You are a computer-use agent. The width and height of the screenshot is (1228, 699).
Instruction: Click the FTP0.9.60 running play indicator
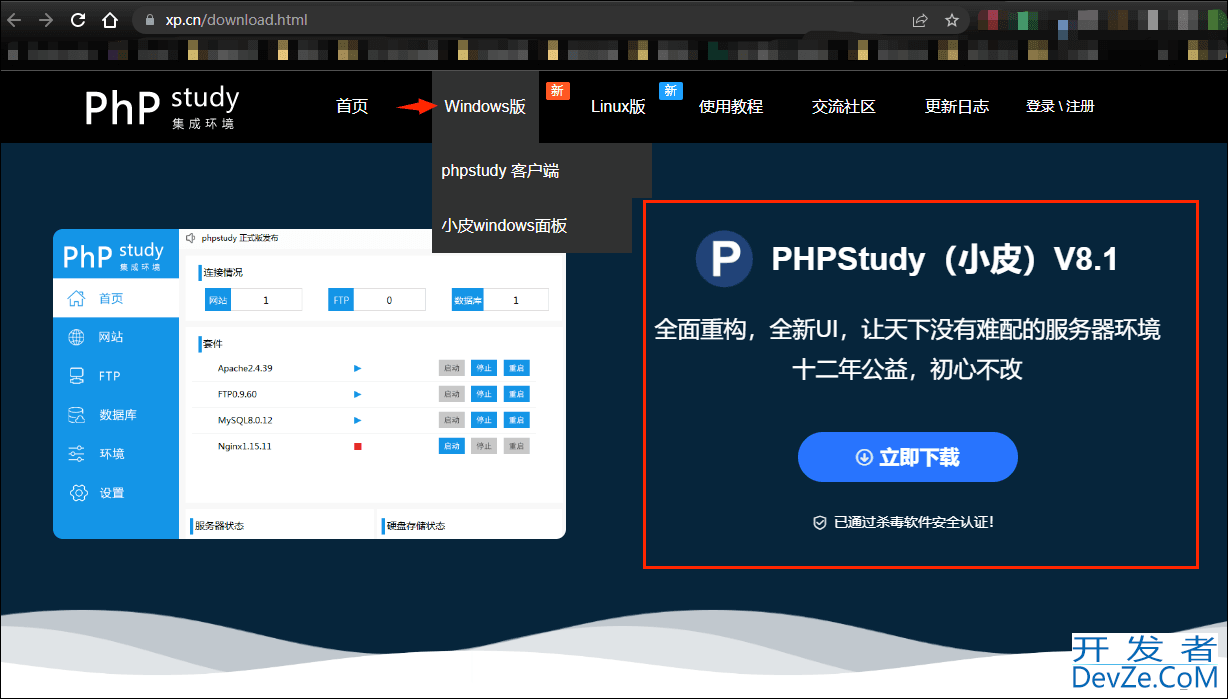(x=357, y=394)
